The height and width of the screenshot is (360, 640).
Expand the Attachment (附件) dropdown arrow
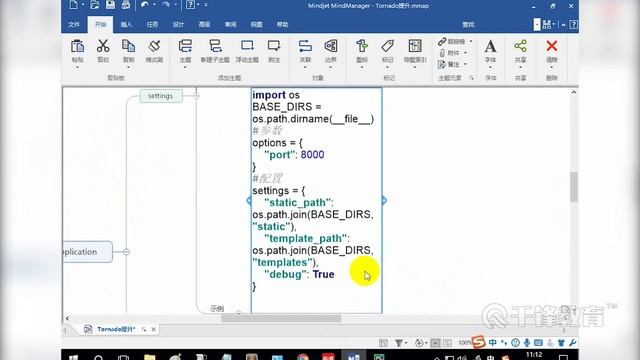point(465,53)
